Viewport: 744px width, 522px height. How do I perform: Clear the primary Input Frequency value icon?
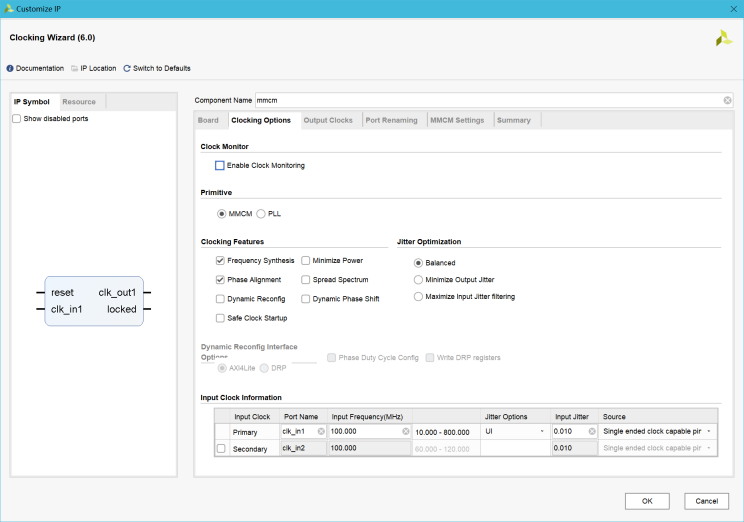[406, 432]
